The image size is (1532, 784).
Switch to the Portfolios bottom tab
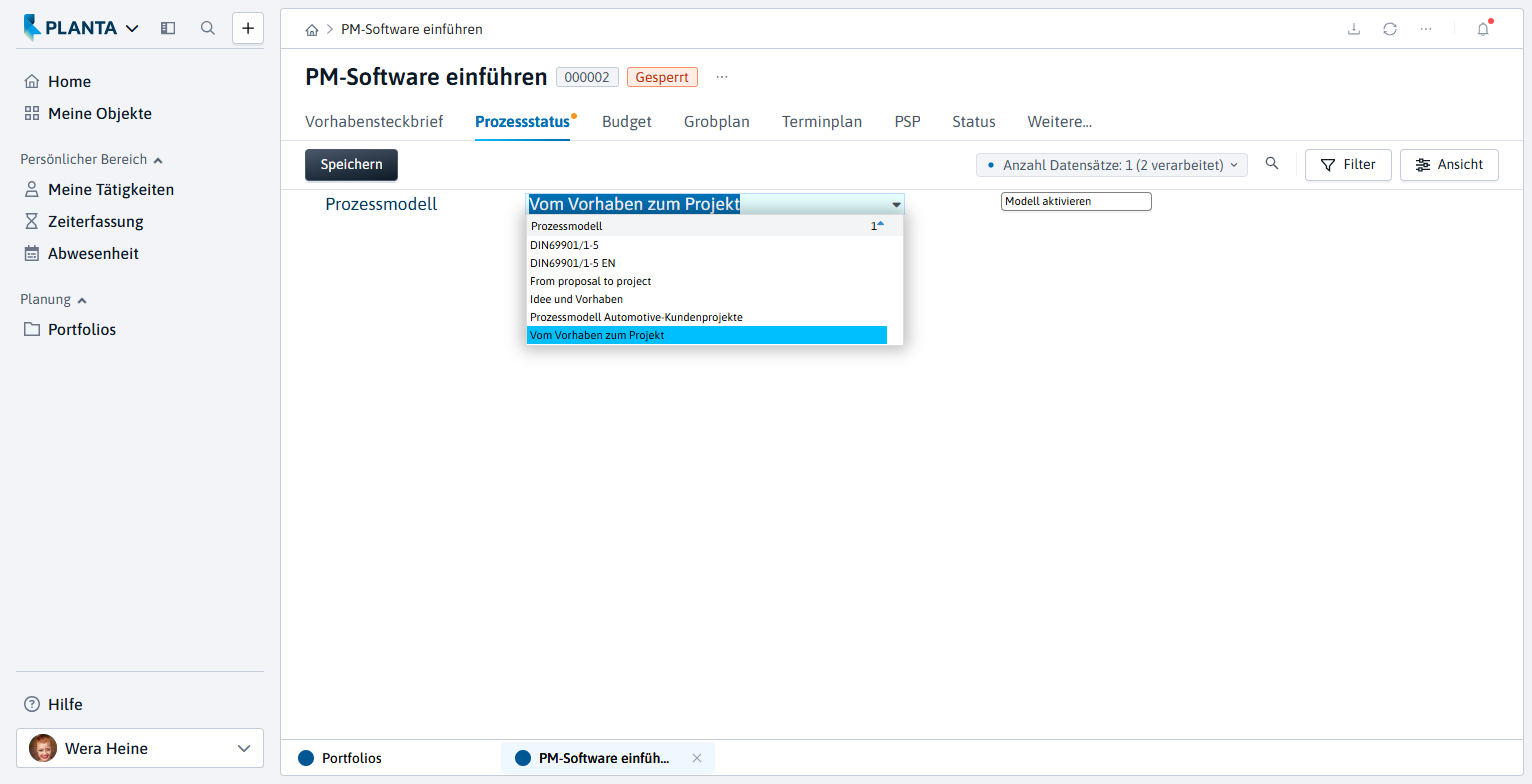(x=340, y=758)
